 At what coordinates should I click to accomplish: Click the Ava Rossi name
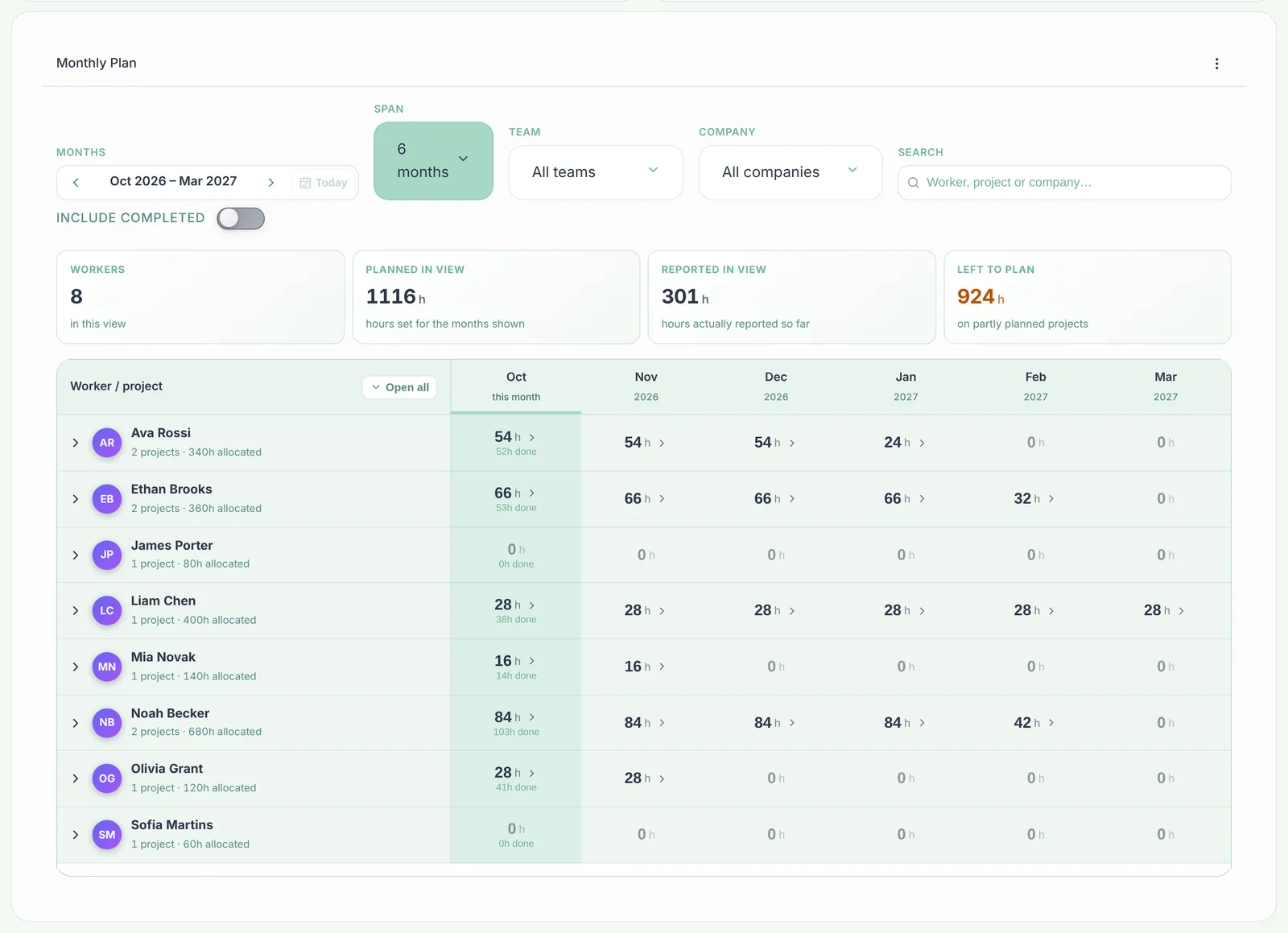(161, 433)
